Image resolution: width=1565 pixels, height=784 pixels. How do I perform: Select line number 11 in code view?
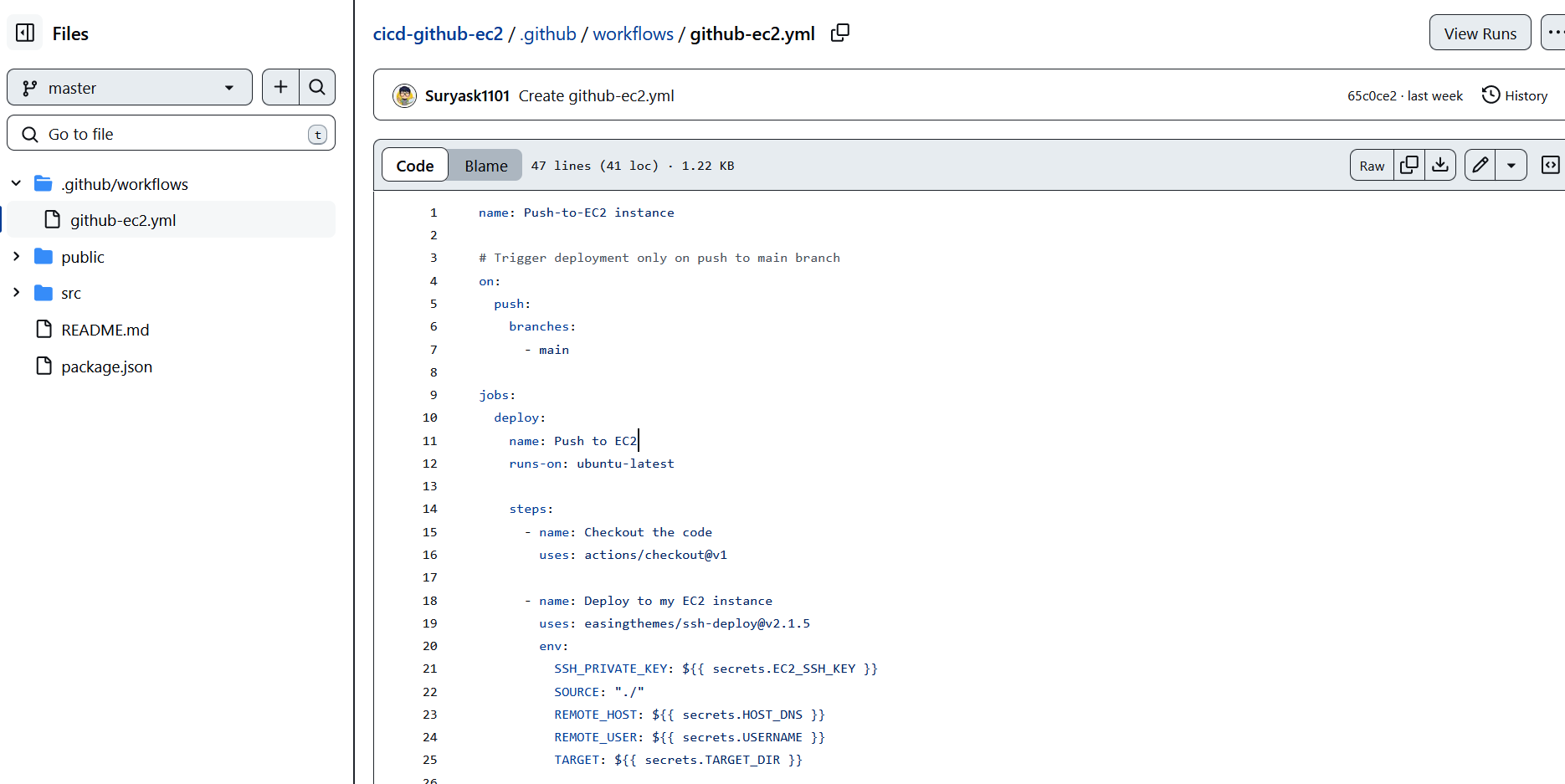[x=429, y=441]
